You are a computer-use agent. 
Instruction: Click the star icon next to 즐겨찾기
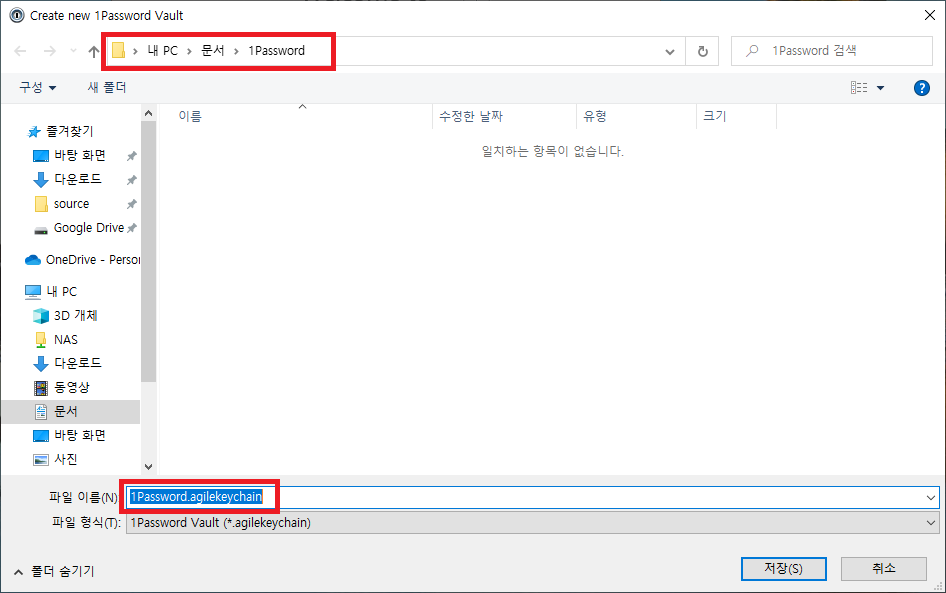pos(34,132)
